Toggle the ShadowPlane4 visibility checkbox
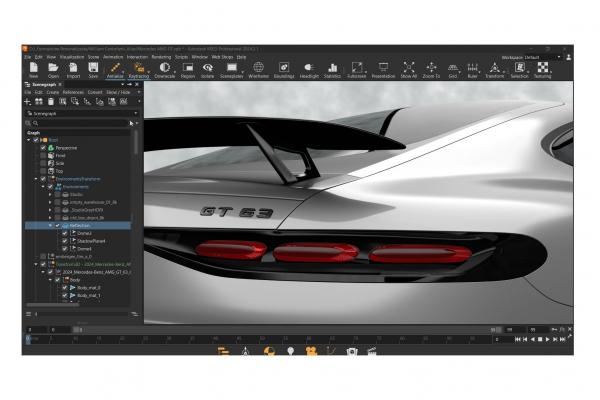Viewport: 600px width, 400px height. click(64, 241)
